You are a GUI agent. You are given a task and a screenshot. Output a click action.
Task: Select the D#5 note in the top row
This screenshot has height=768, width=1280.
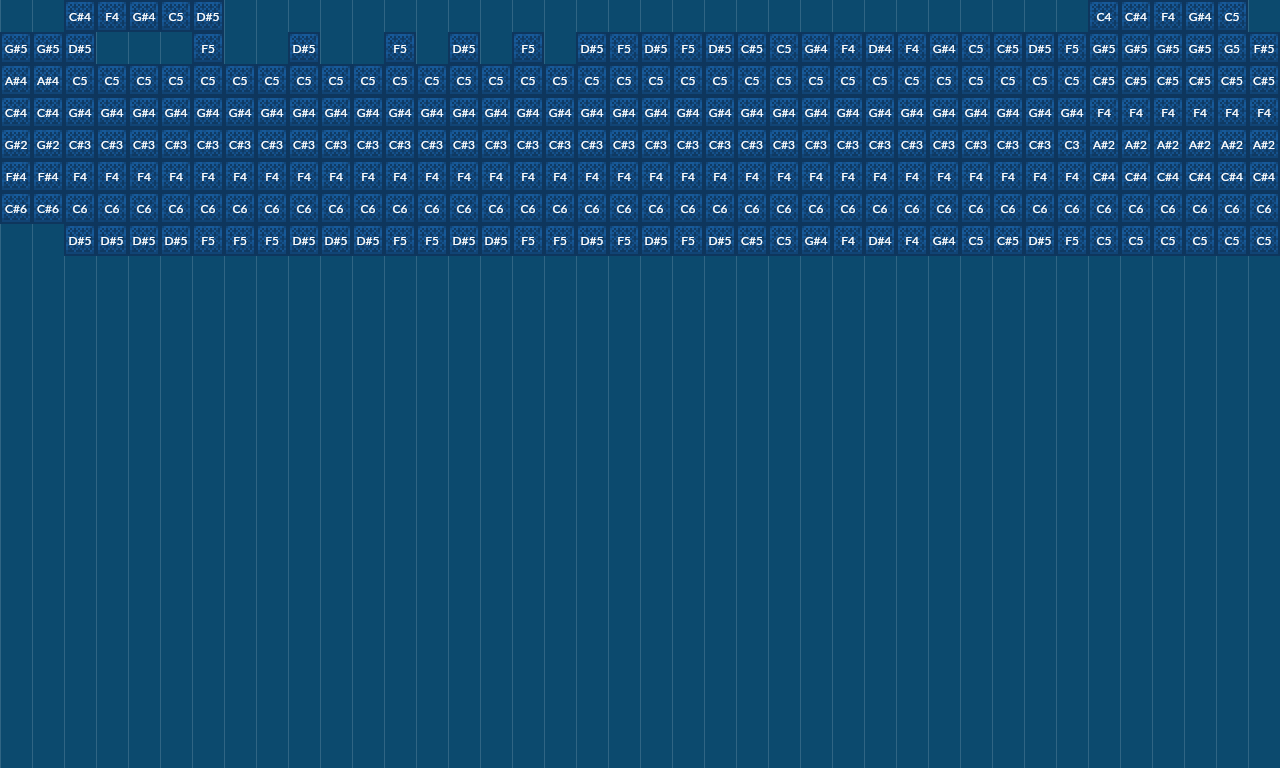tap(207, 17)
